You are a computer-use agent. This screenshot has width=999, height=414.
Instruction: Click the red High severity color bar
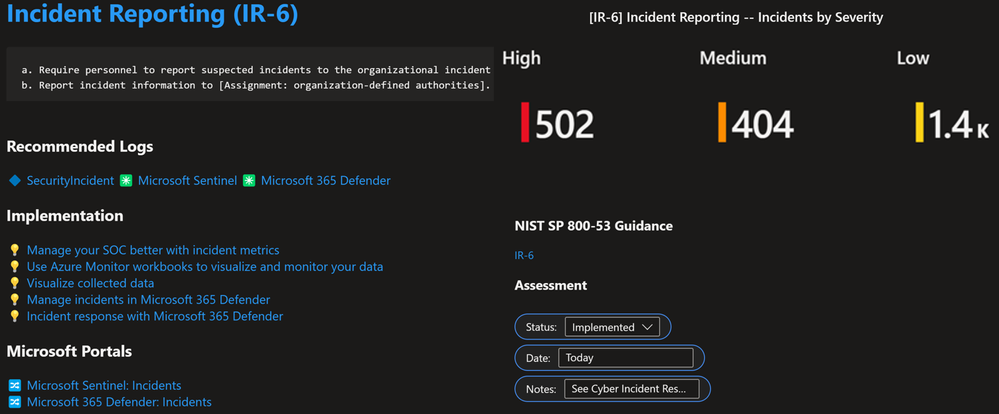pyautogui.click(x=525, y=122)
